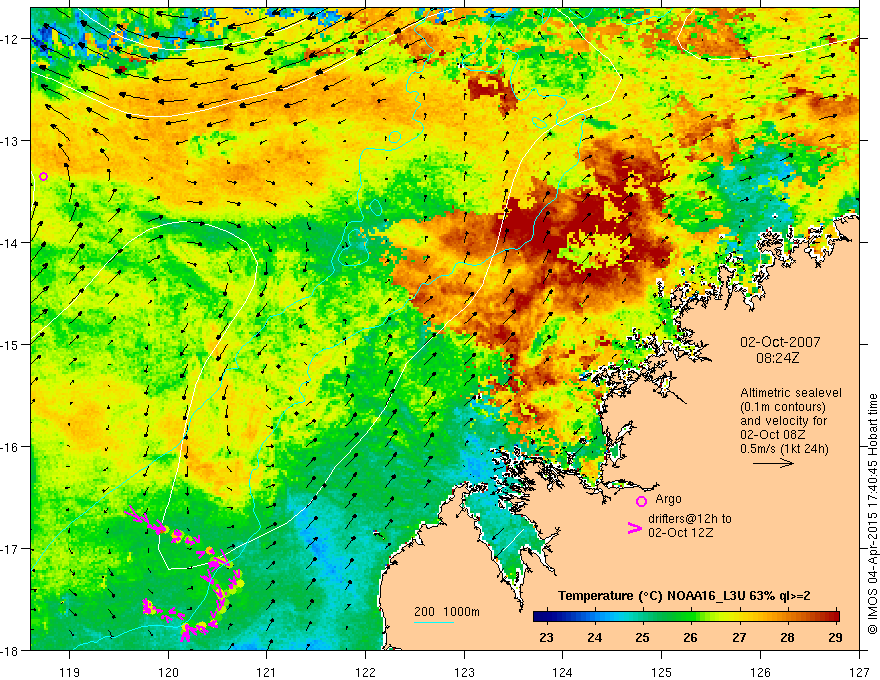Viewport: 880px width, 680px height.
Task: Click the latitude axis label -13
Action: (x=11, y=141)
